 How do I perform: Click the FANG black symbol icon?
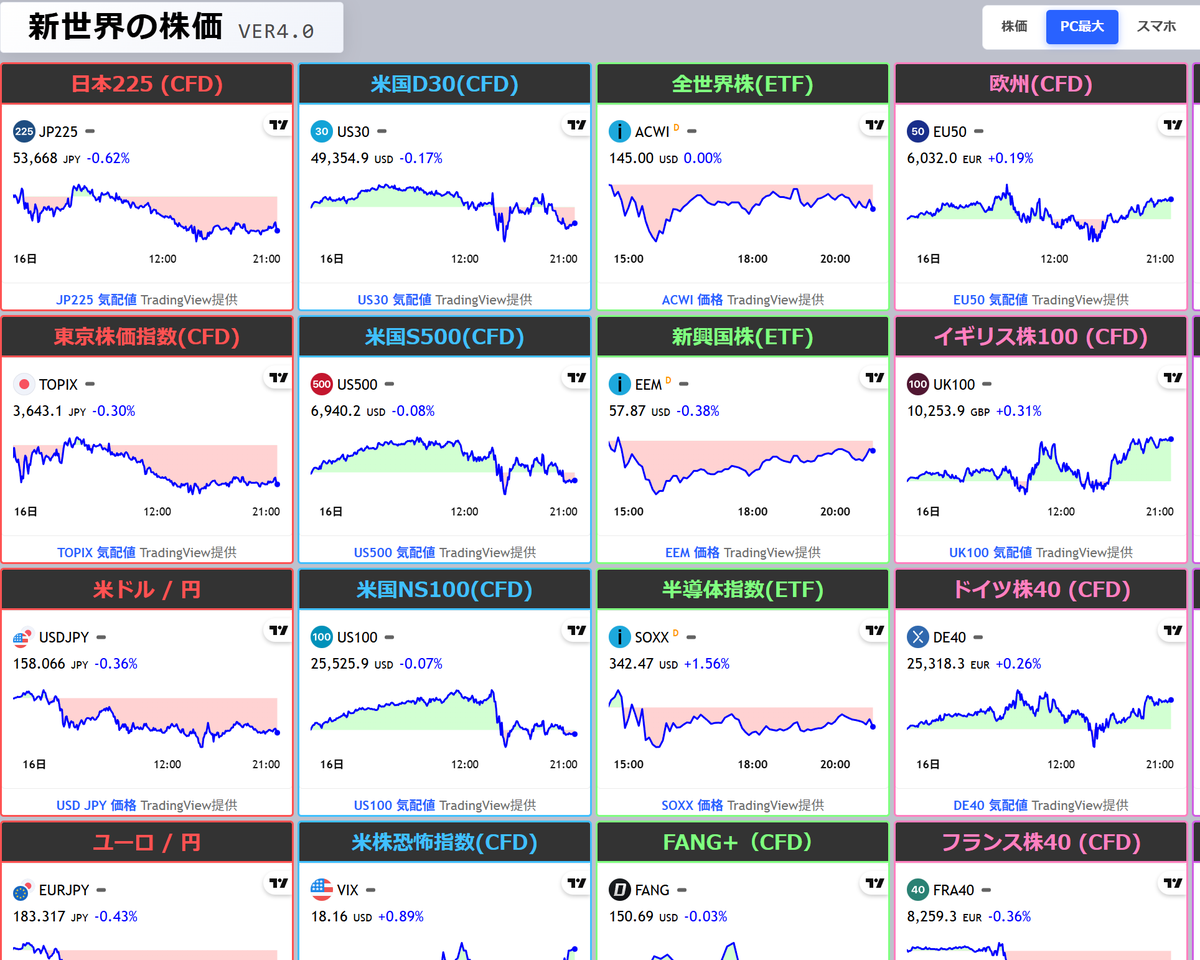click(x=620, y=889)
